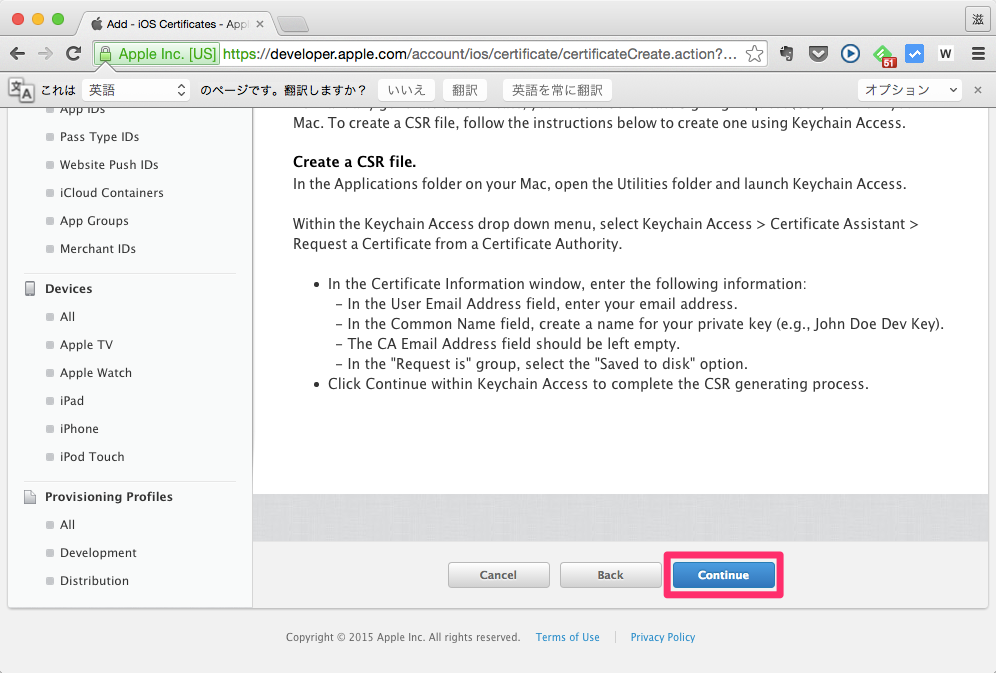Viewport: 996px width, 673px height.
Task: Reload the page with the refresh icon
Action: 74,54
